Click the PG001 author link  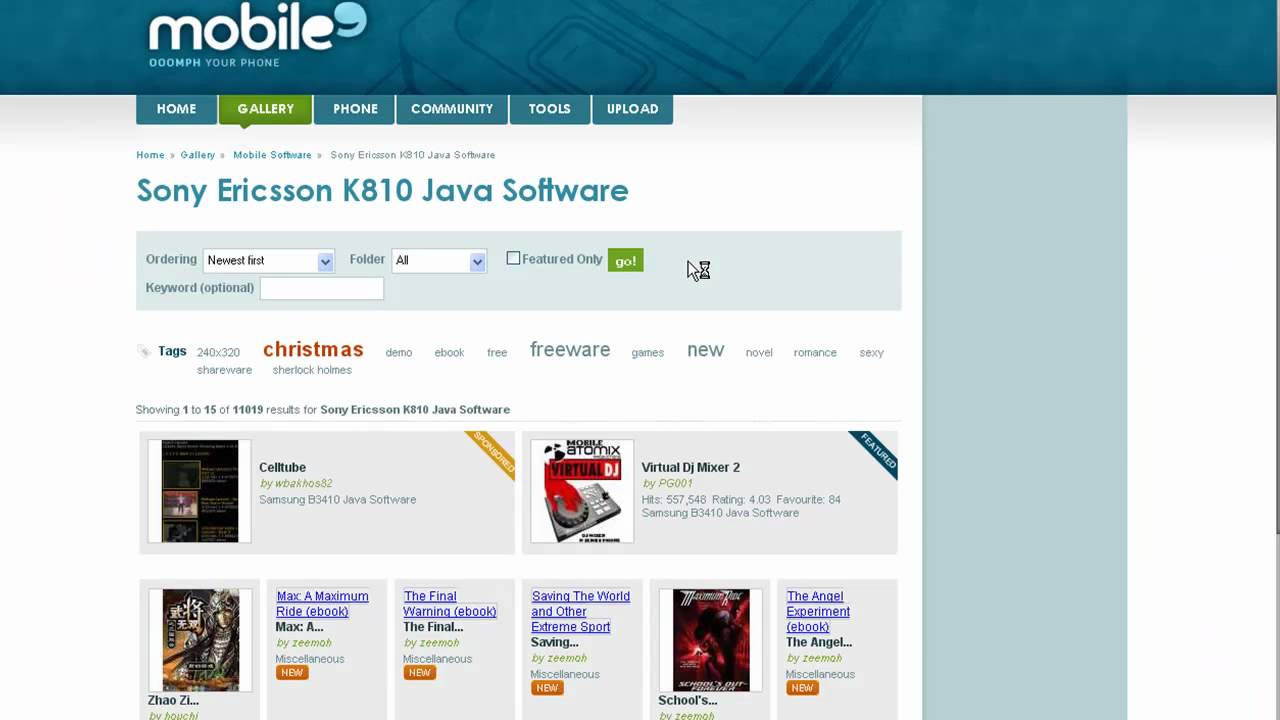tap(675, 484)
